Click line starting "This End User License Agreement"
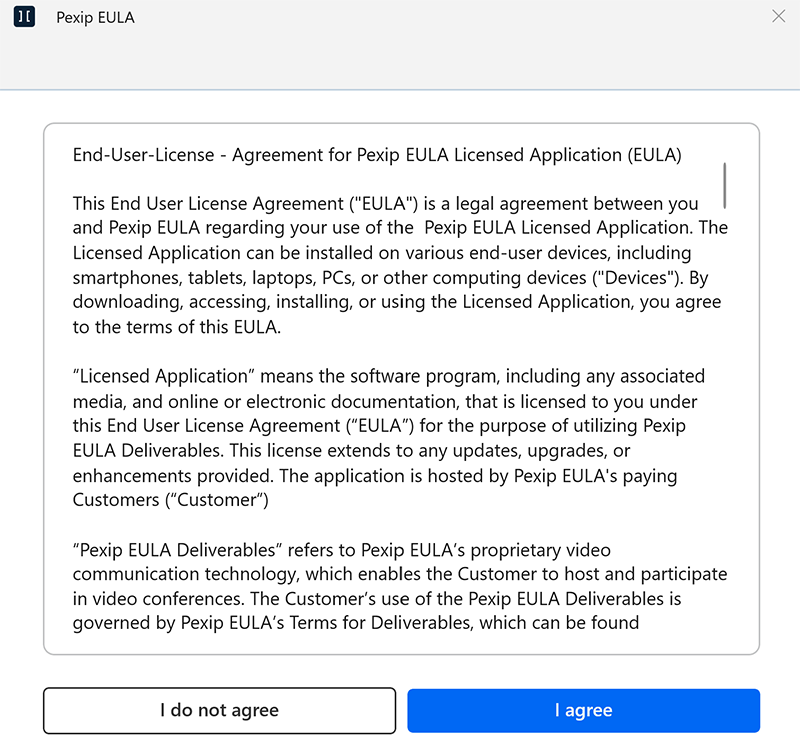 point(385,203)
